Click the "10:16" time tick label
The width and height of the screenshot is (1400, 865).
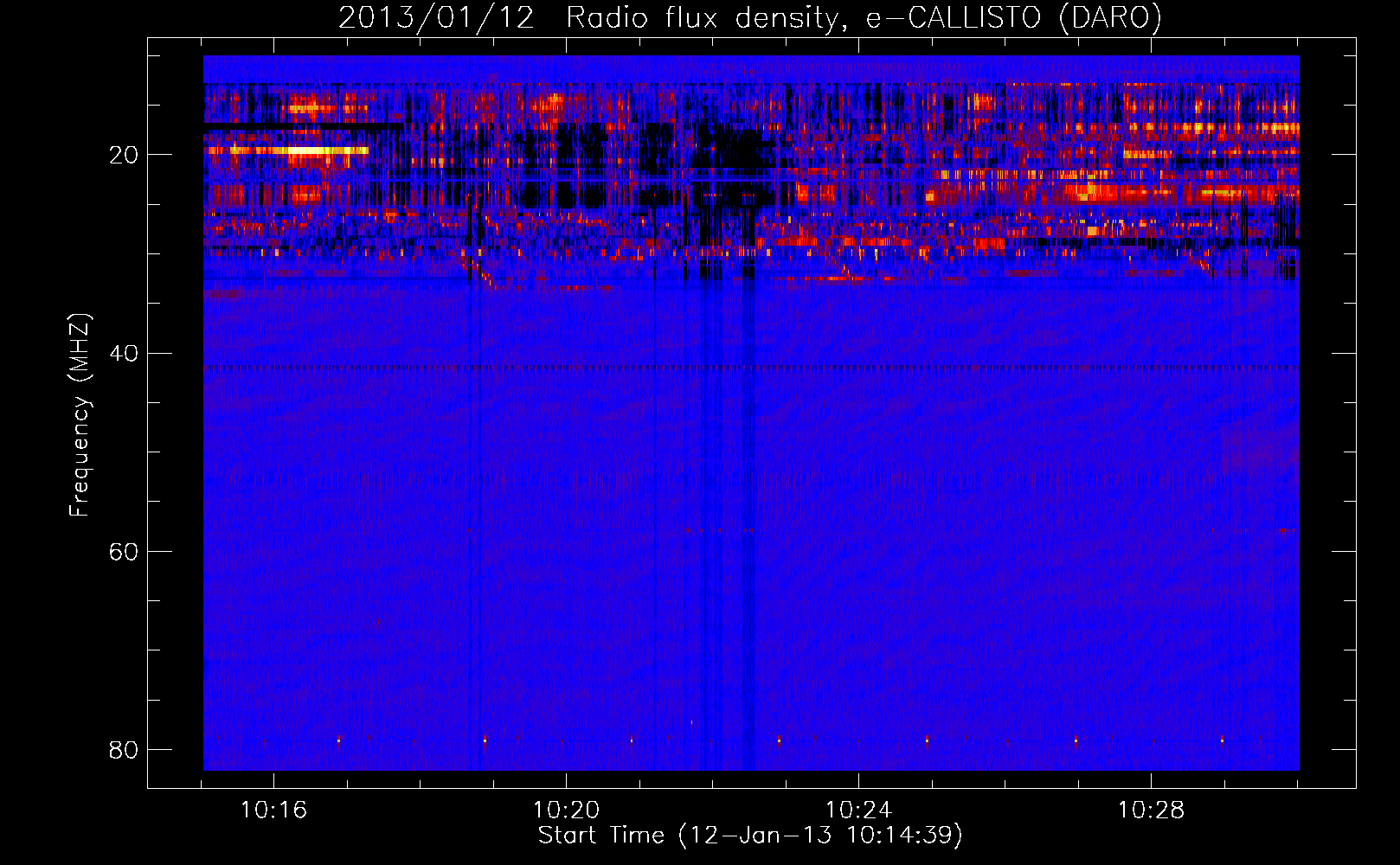click(x=273, y=811)
